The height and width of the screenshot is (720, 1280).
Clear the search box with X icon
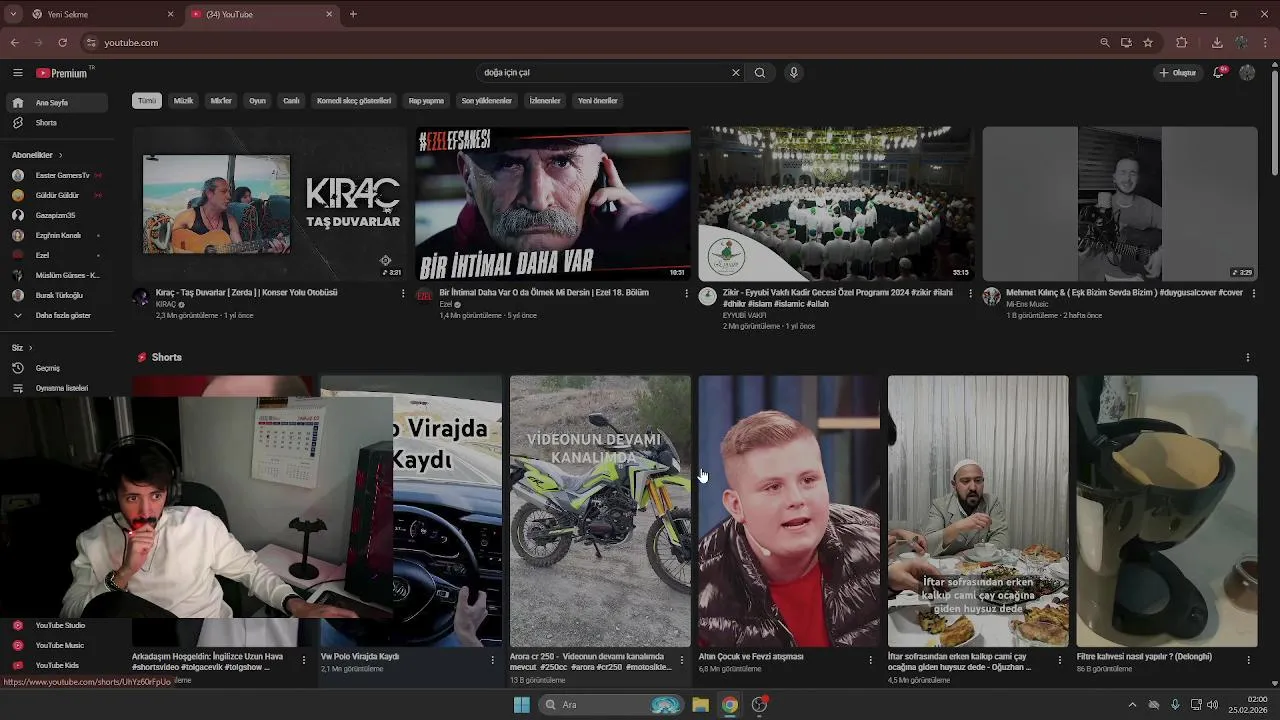[736, 73]
